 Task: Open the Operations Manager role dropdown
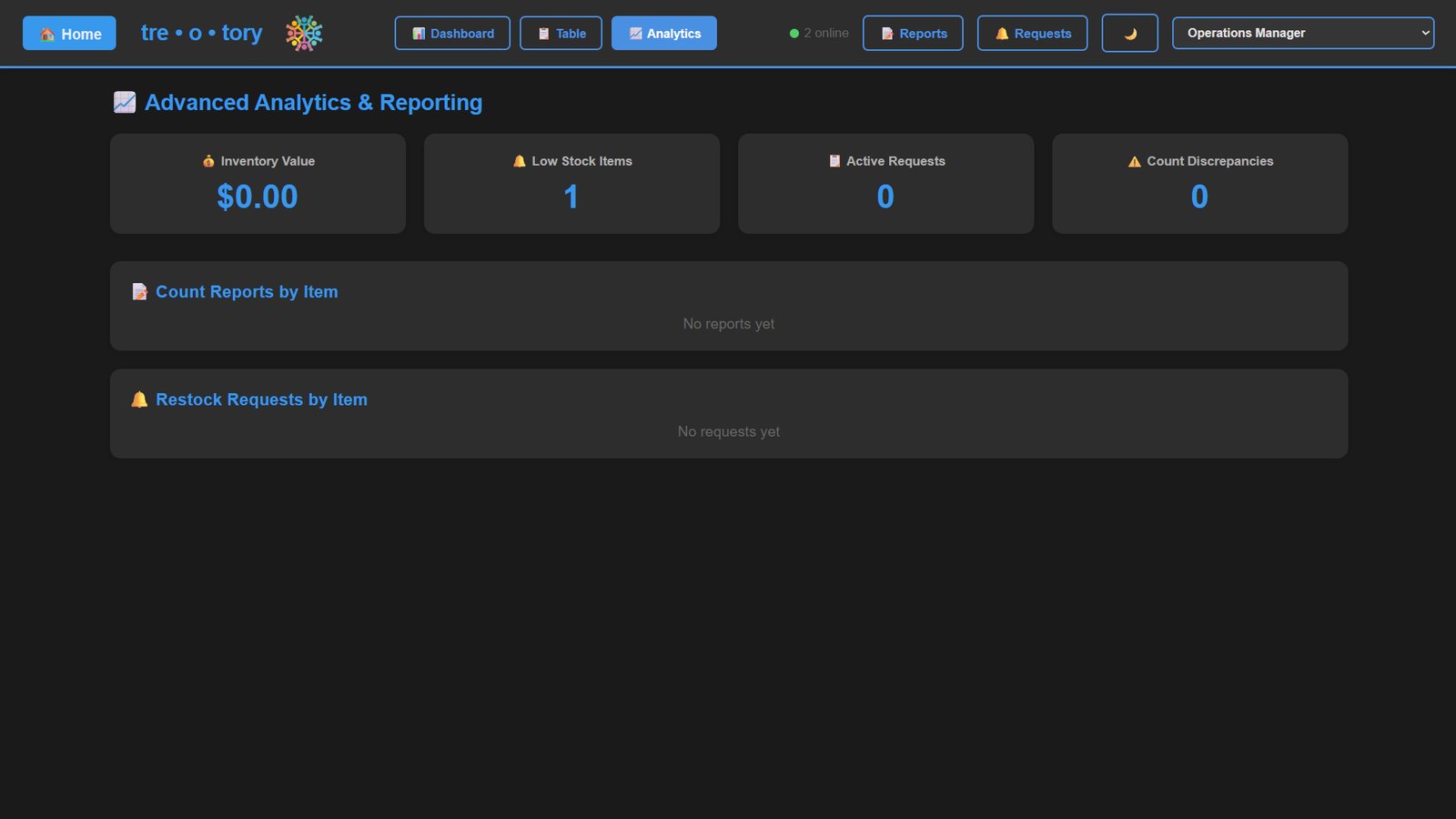(x=1303, y=33)
